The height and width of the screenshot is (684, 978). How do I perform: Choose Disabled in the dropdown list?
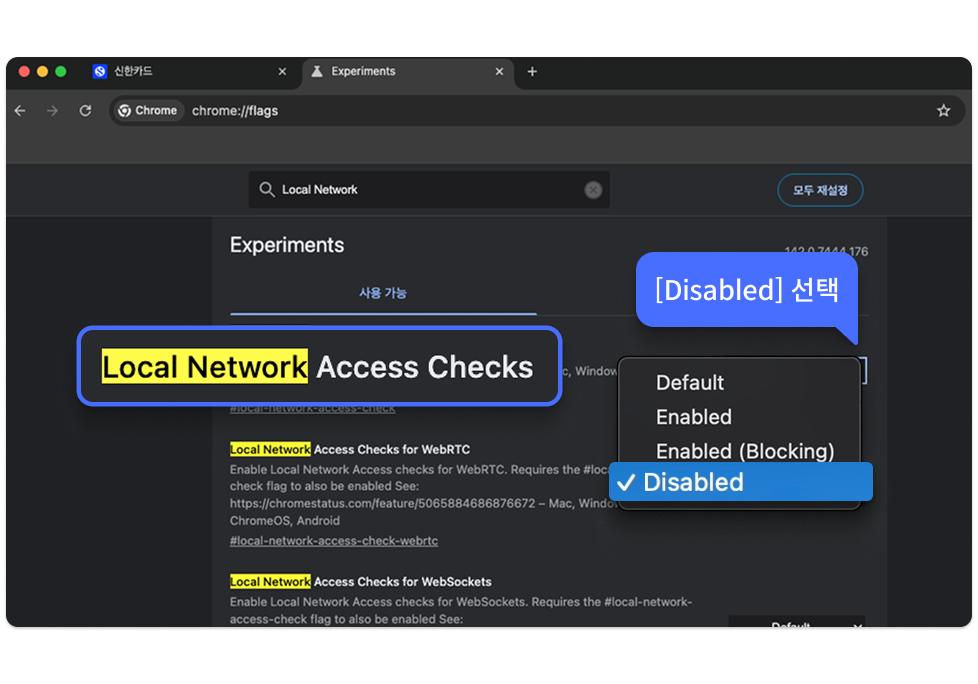[740, 482]
